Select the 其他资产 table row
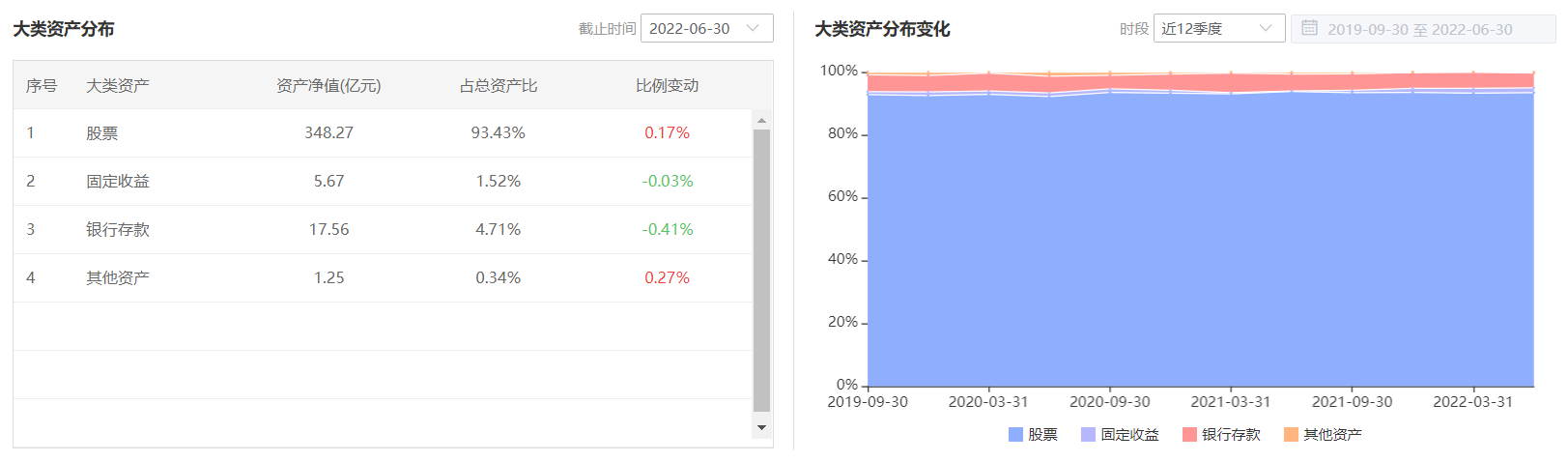This screenshot has height=462, width=1568. pos(383,278)
